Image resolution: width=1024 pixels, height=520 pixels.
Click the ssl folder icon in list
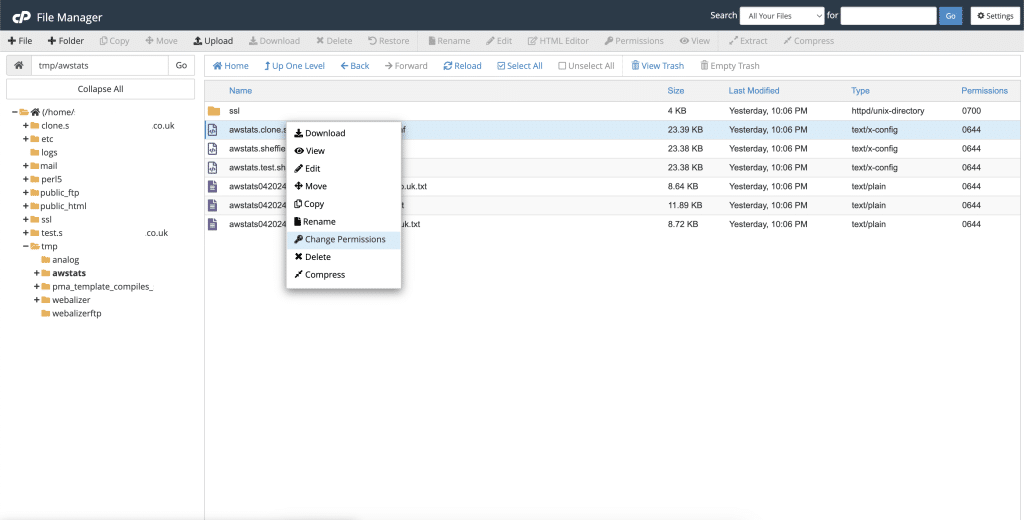214,111
